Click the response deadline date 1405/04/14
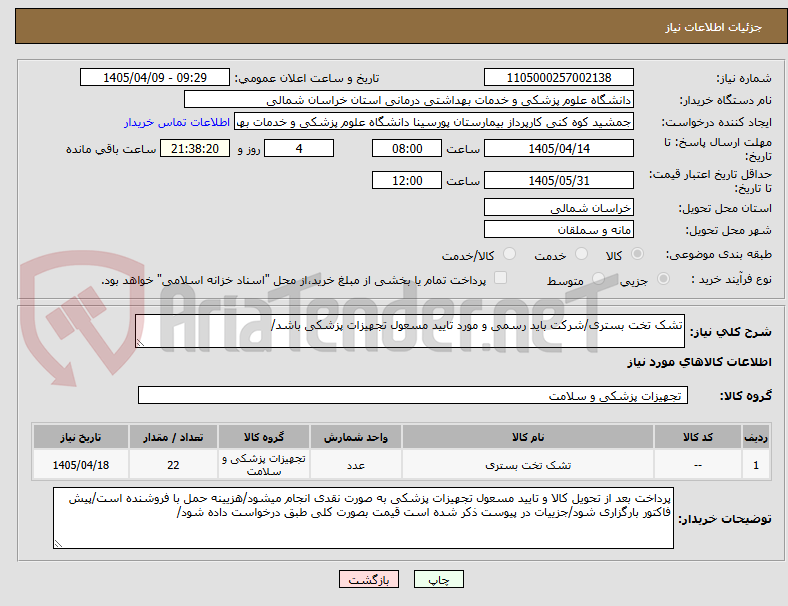 (x=558, y=148)
